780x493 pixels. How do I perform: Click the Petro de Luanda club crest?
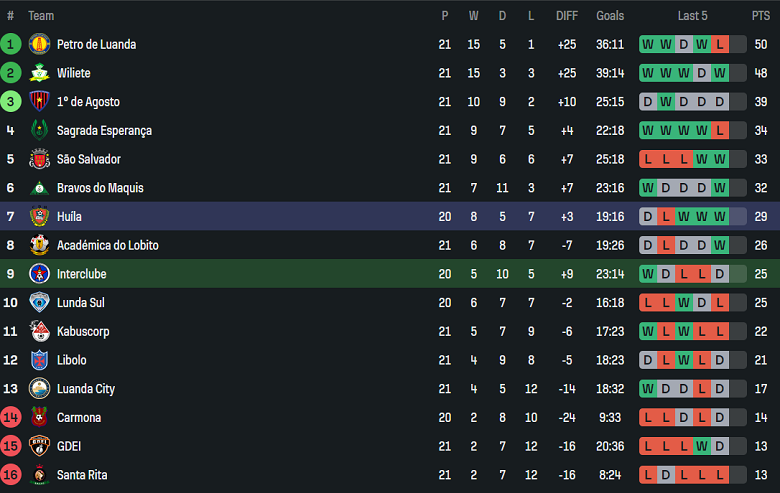tap(39, 44)
